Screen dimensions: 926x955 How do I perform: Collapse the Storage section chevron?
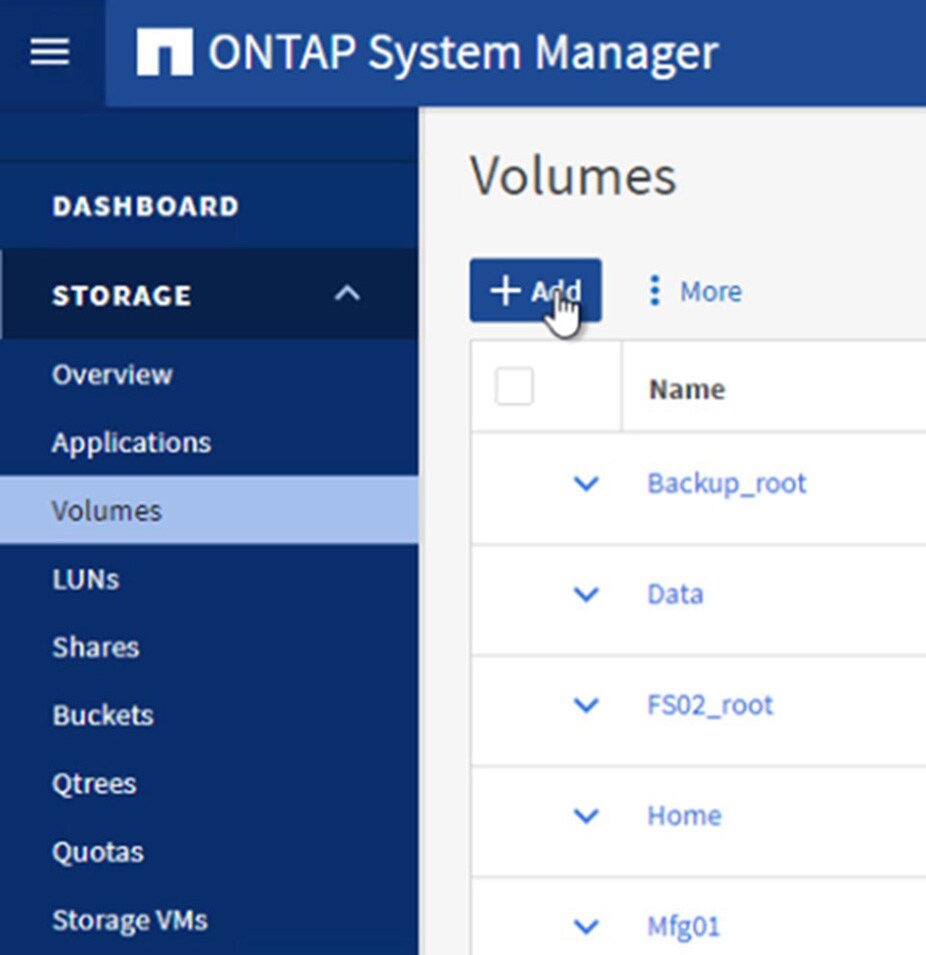pos(347,294)
